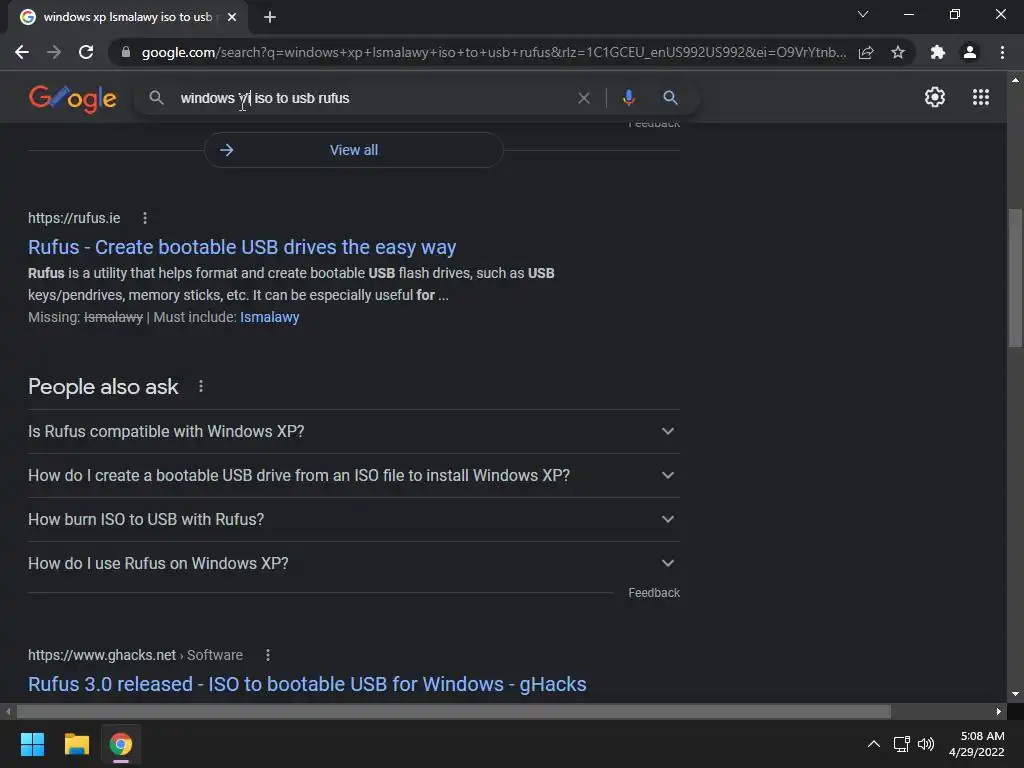Click the vertical scrollbar thumb
1024x768 pixels.
(1015, 278)
